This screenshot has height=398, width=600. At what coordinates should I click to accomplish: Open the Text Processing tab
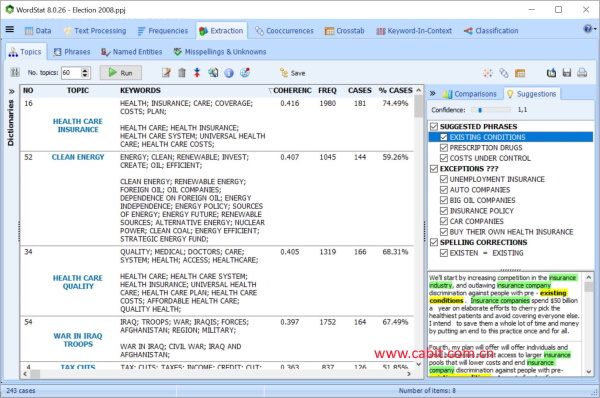[x=95, y=31]
